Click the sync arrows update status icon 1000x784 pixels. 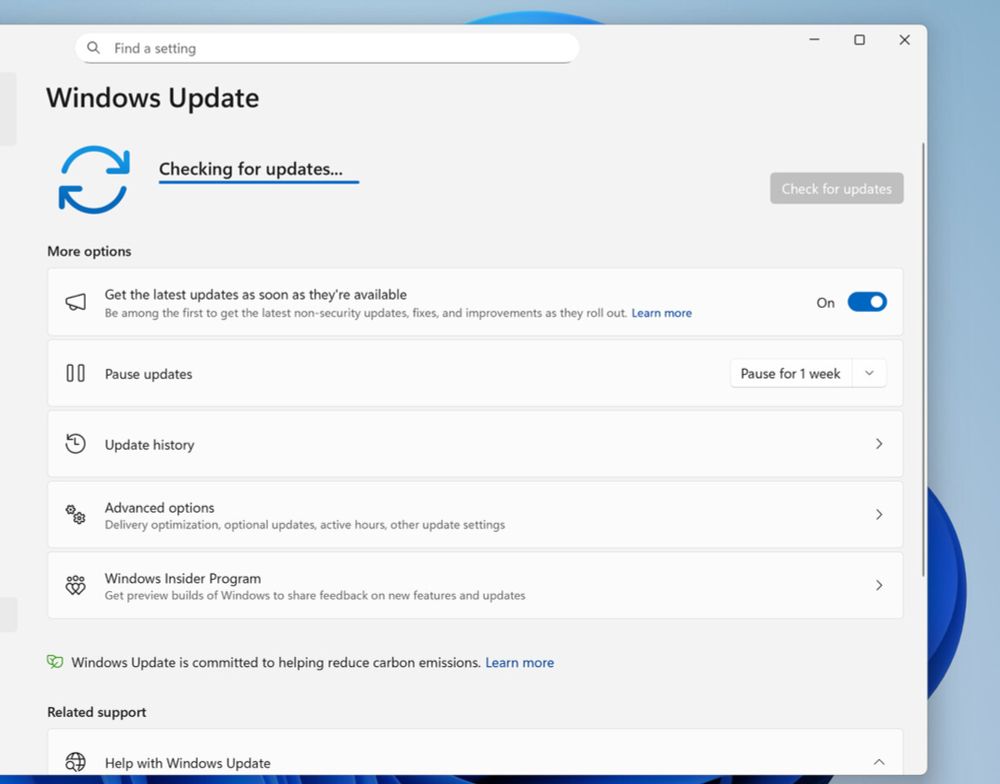pos(94,179)
